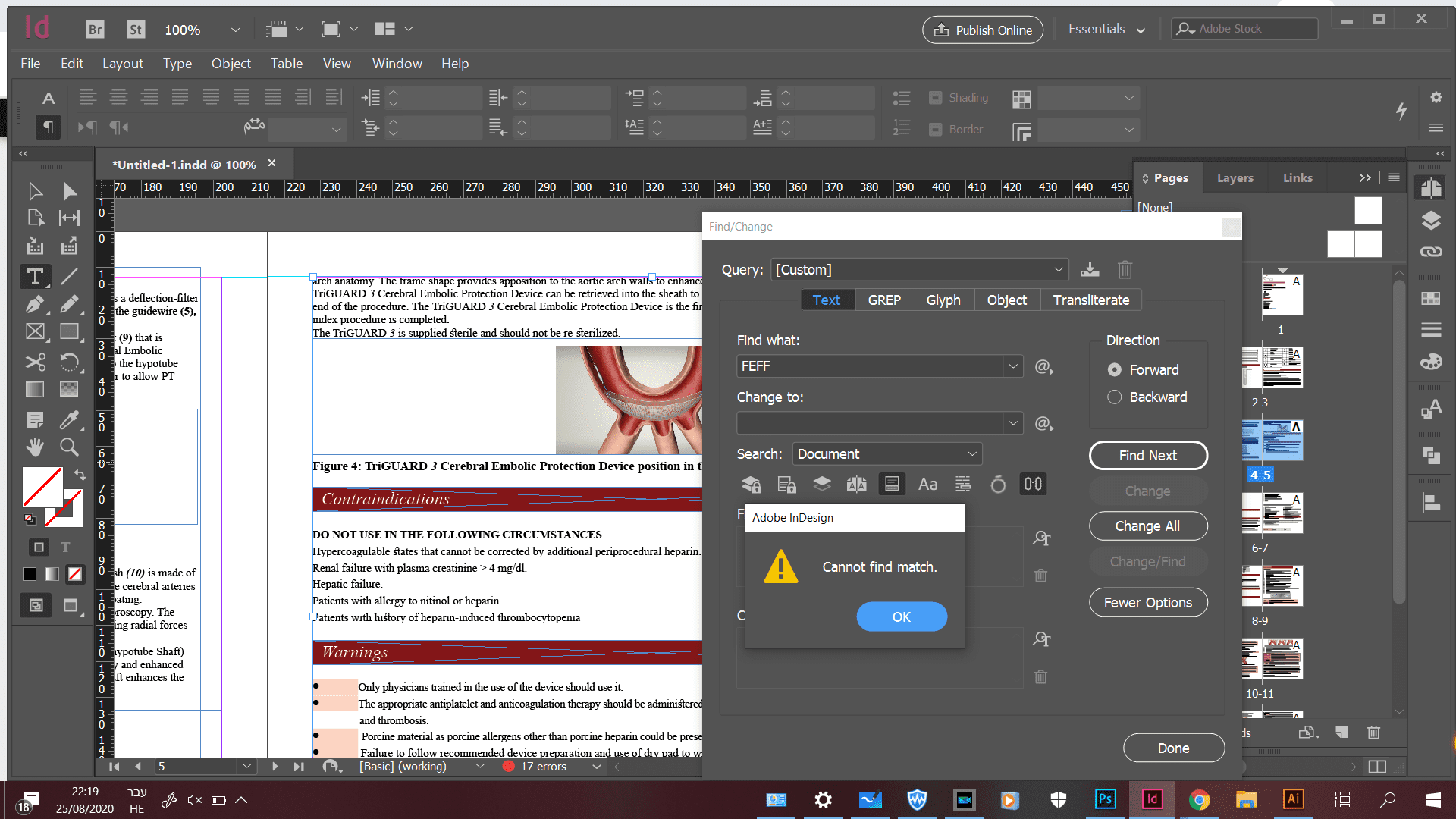1456x819 pixels.
Task: Switch to the GREP tab
Action: (884, 300)
